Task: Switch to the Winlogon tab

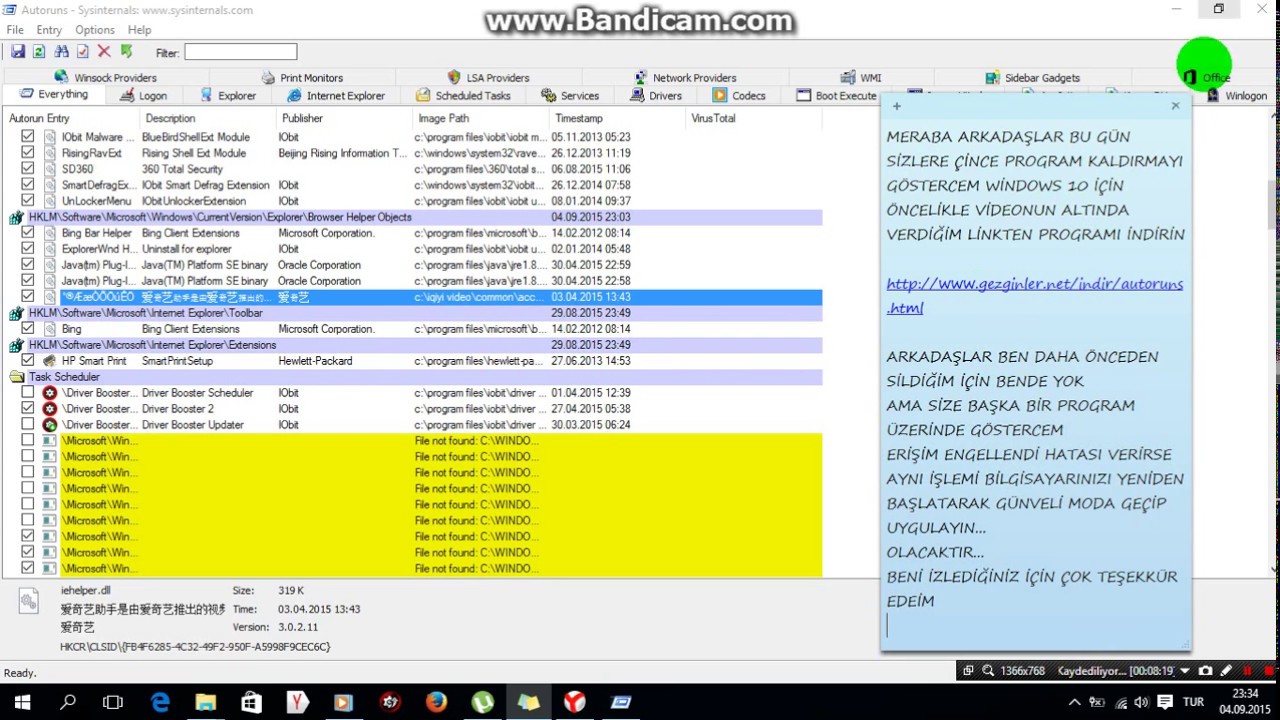Action: [x=1236, y=96]
